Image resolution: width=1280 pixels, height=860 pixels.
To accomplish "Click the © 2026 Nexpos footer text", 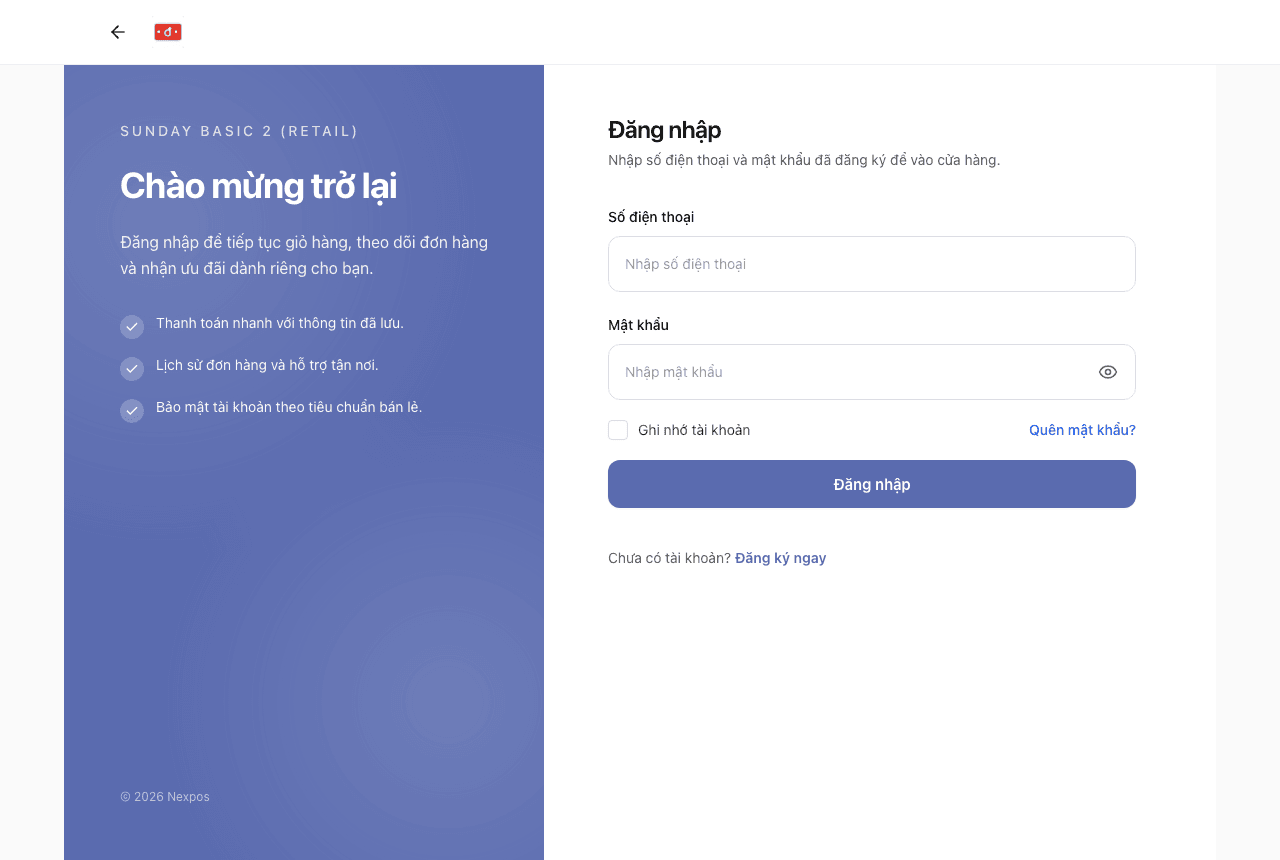I will pos(165,797).
